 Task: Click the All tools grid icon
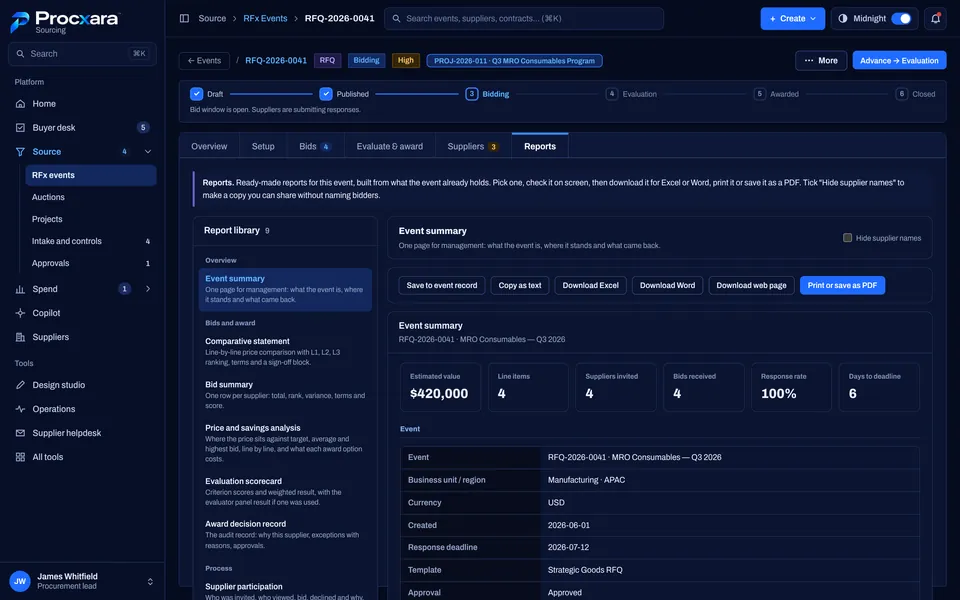point(20,457)
